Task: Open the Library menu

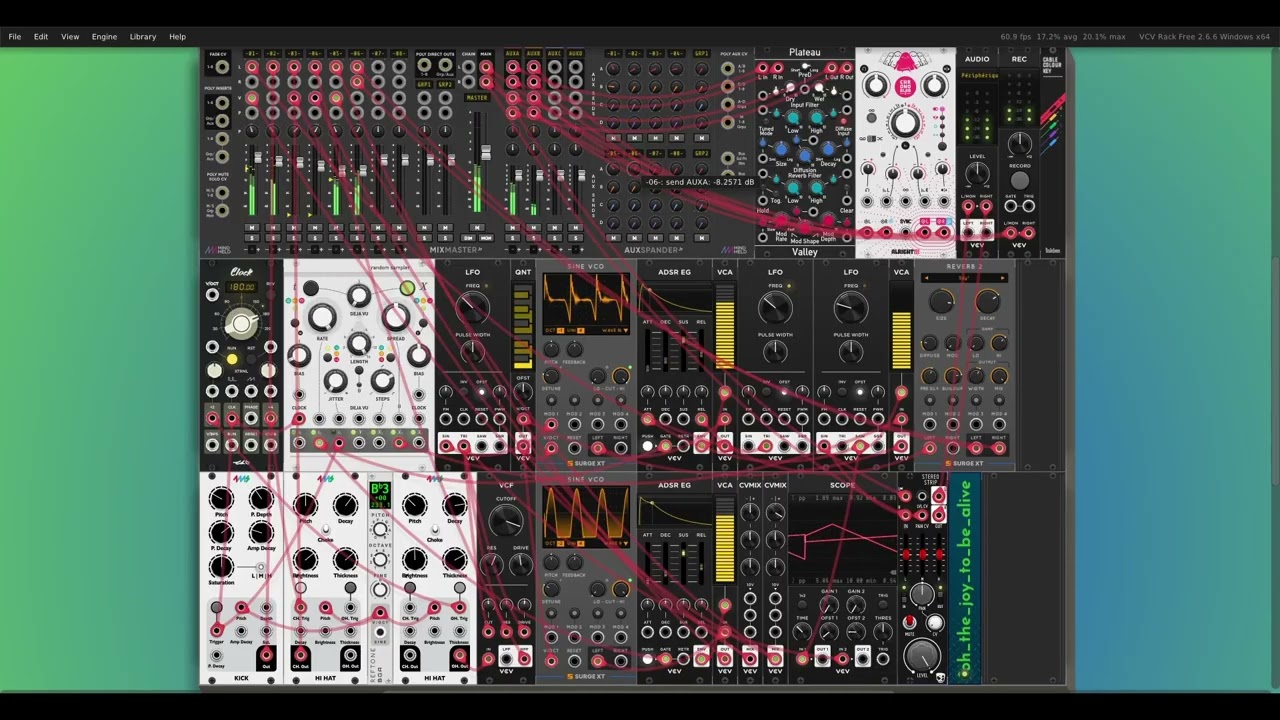Action: (x=143, y=37)
